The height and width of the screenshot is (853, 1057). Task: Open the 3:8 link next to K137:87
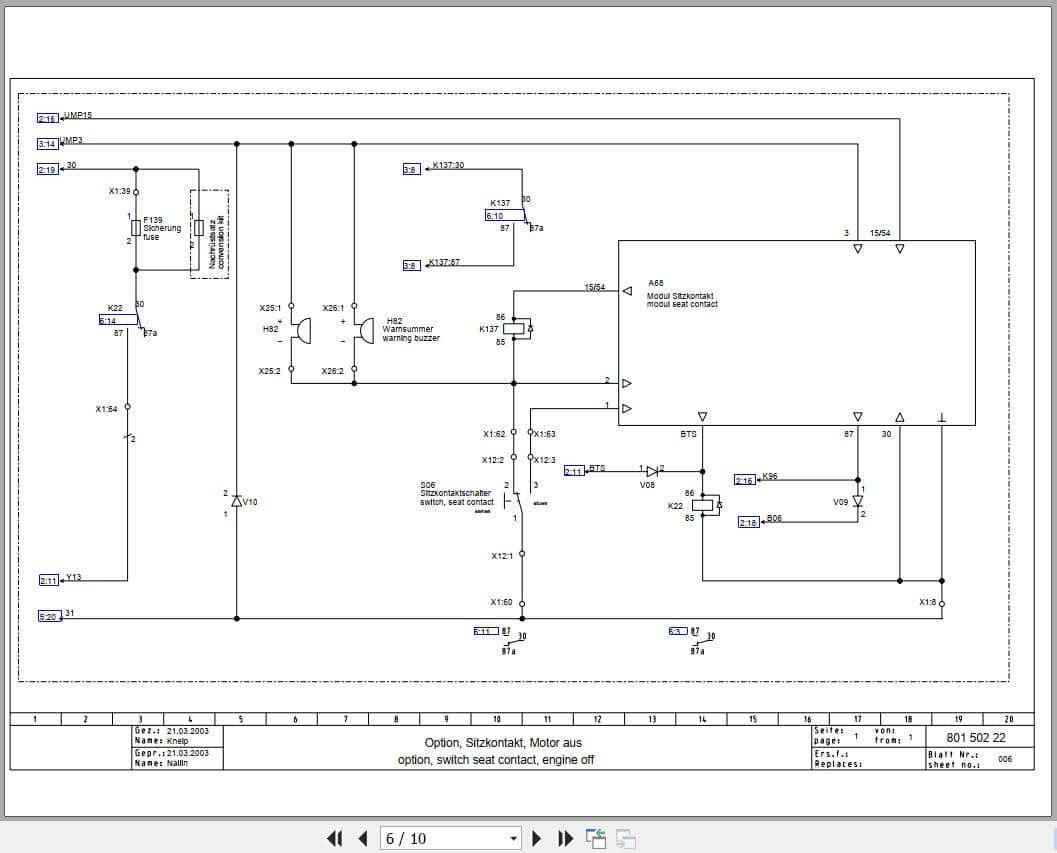point(411,266)
